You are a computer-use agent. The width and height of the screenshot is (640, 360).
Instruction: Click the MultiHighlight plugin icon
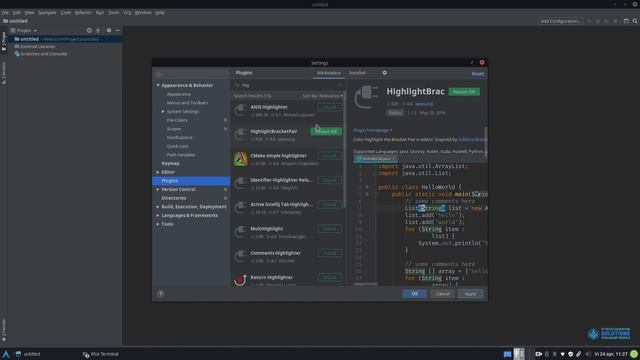pos(240,232)
